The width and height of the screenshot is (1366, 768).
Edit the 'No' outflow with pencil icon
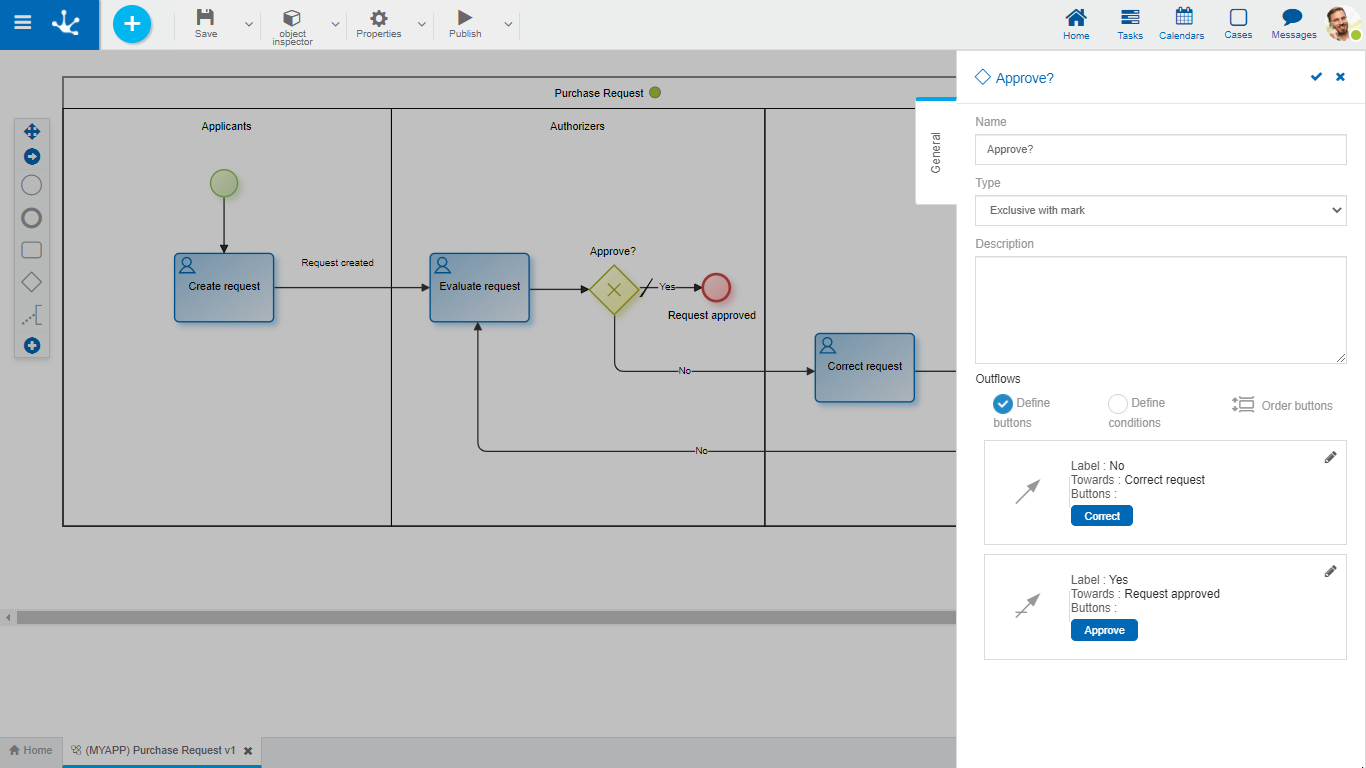click(x=1330, y=457)
